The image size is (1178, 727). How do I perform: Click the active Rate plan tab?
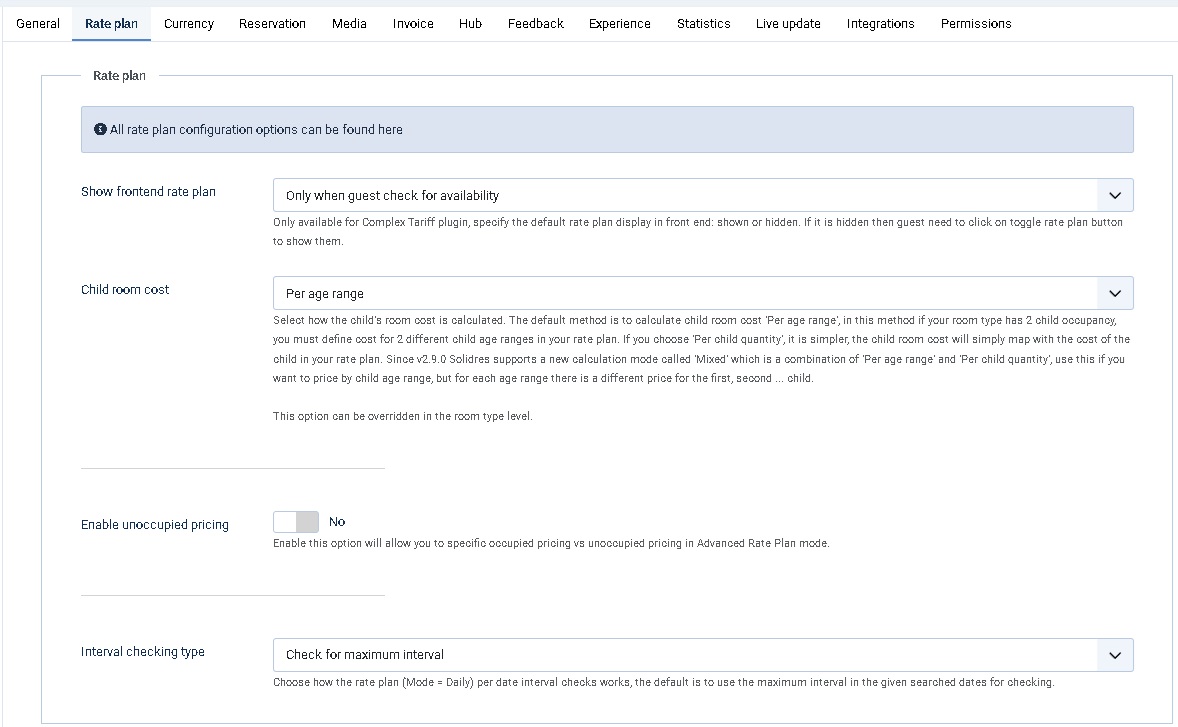pyautogui.click(x=112, y=23)
